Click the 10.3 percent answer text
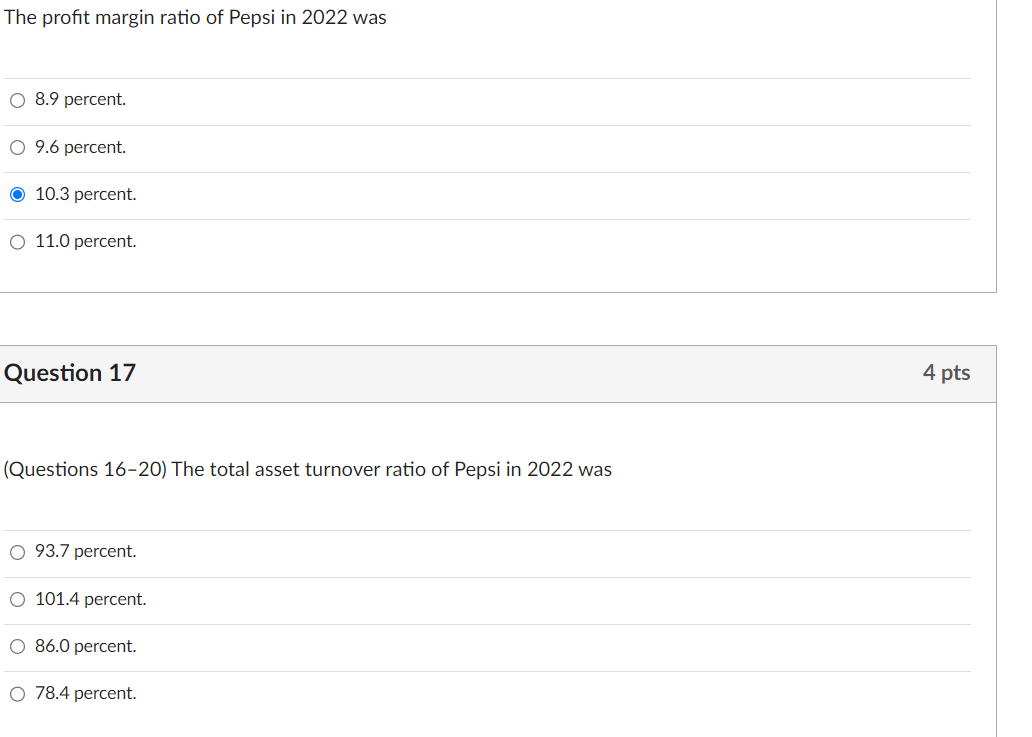Viewport: 1032px width, 737px height. [85, 194]
